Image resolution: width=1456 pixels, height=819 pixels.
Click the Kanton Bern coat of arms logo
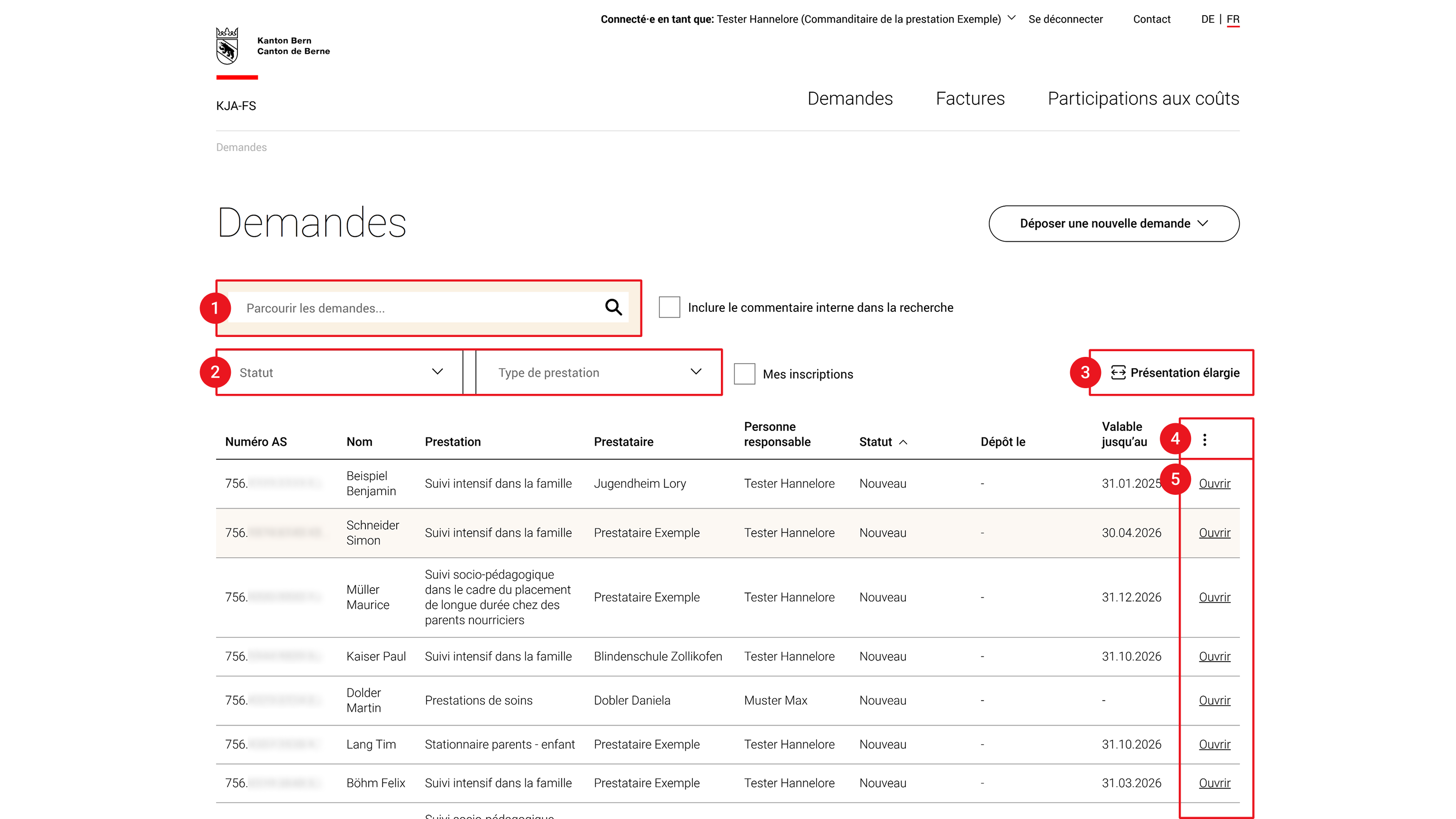[x=227, y=46]
